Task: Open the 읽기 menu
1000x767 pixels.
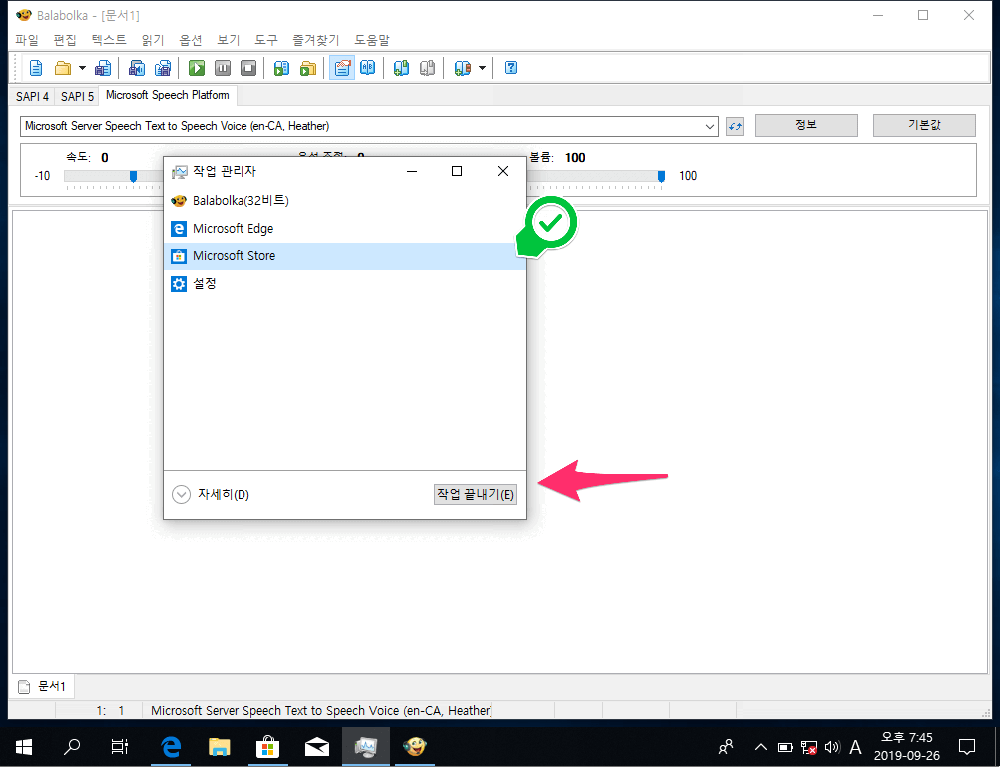Action: coord(152,40)
